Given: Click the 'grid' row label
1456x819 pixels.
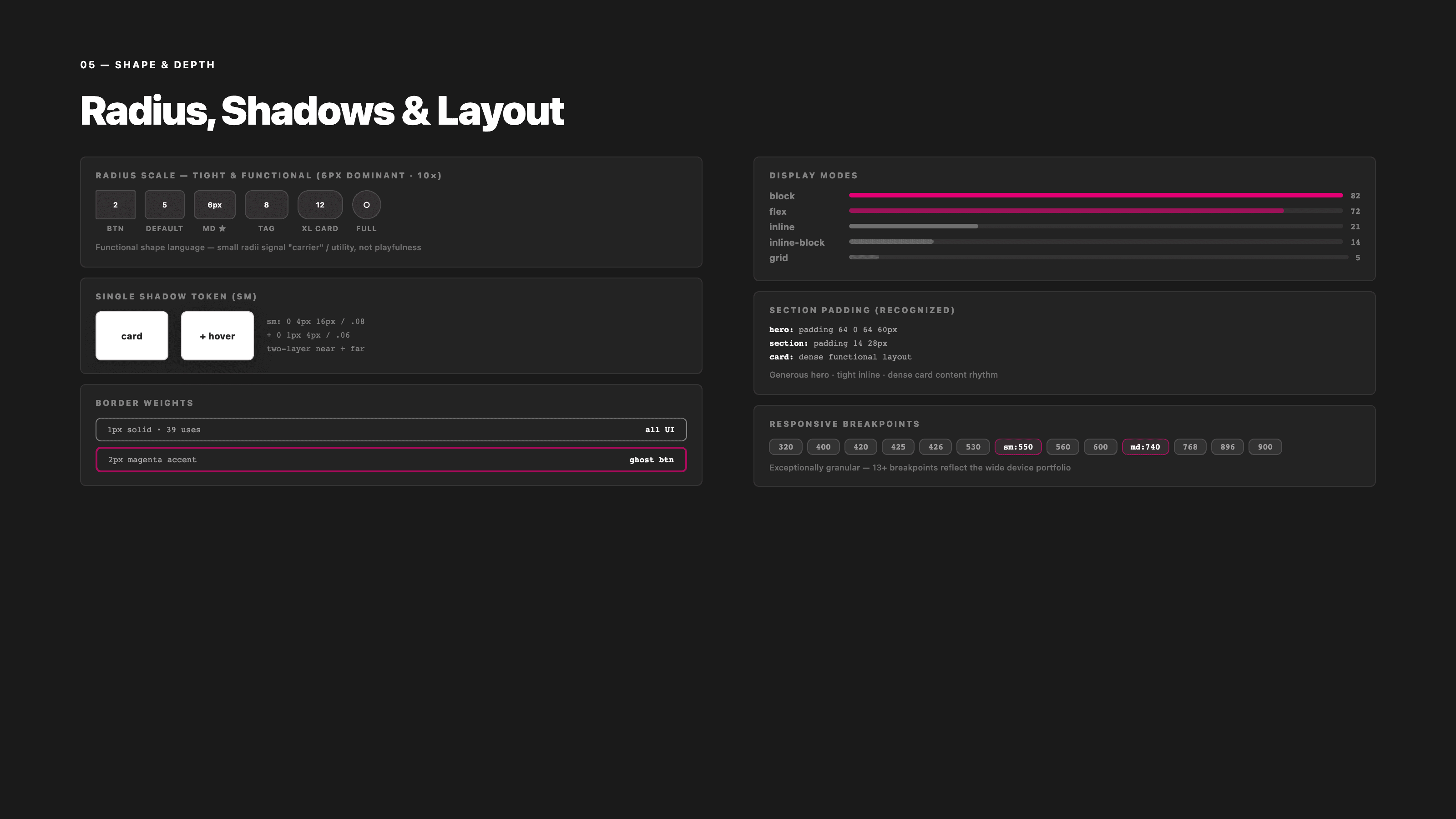Looking at the screenshot, I should point(779,258).
